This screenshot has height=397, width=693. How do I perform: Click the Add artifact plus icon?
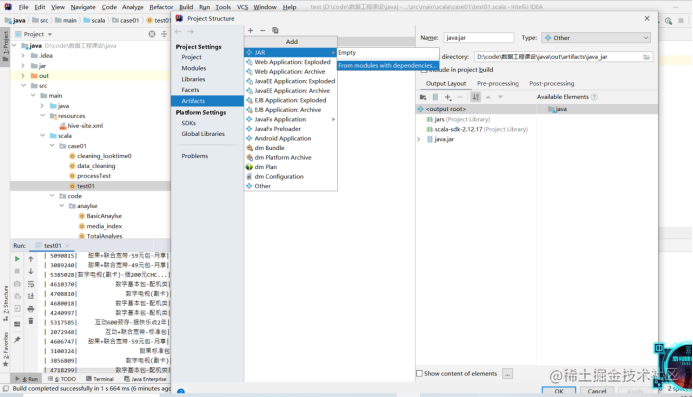point(251,31)
